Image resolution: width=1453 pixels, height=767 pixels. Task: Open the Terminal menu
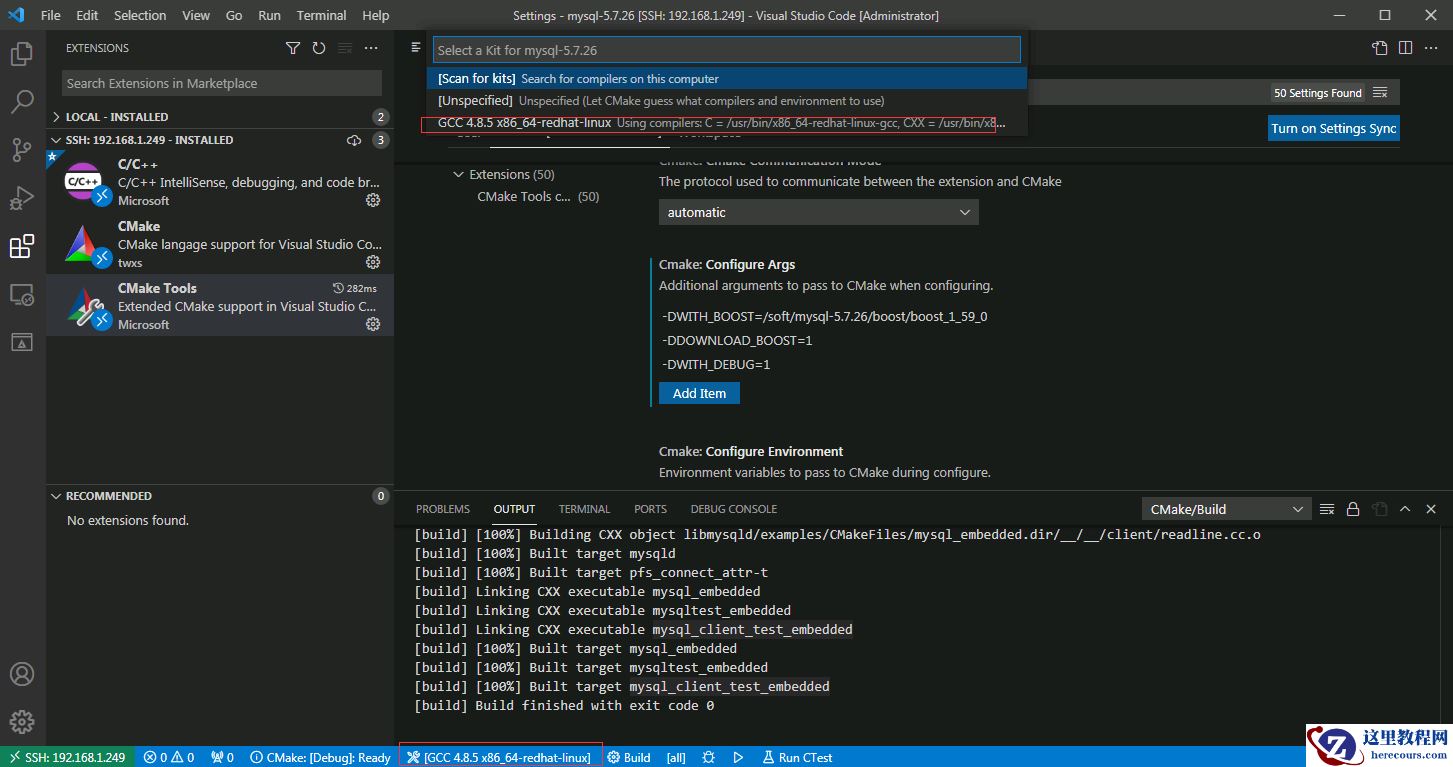coord(321,15)
